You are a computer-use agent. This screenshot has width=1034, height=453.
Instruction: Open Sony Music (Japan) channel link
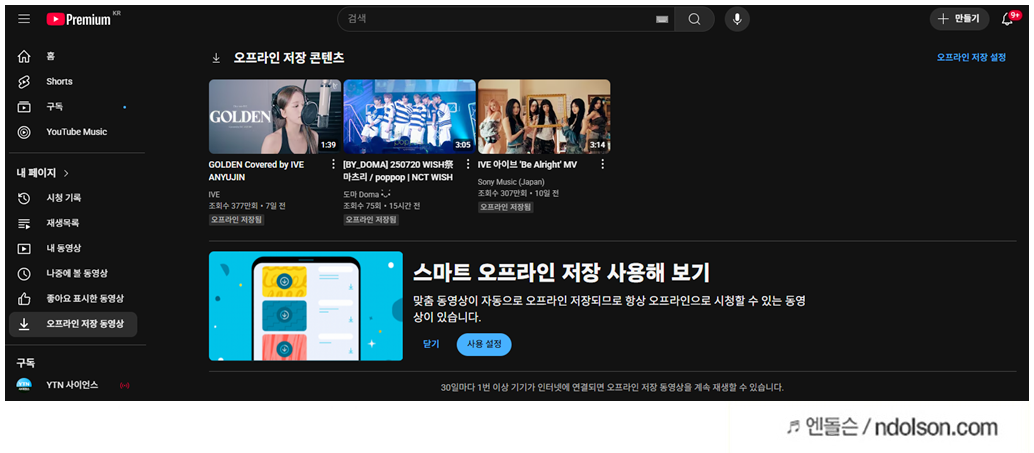point(511,182)
